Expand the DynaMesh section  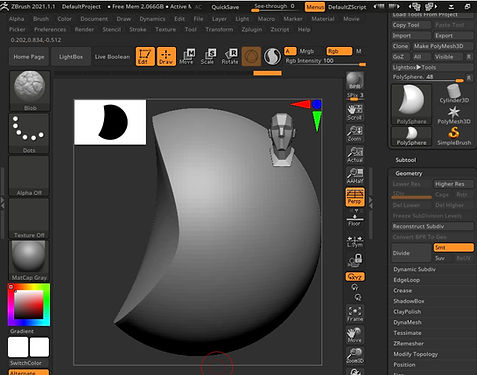[x=407, y=322]
